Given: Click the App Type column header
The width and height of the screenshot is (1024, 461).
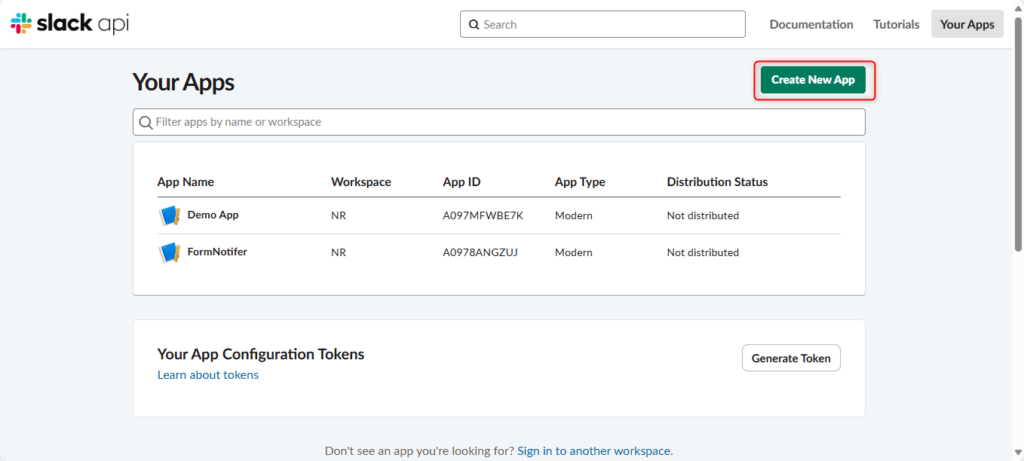Looking at the screenshot, I should [x=580, y=182].
